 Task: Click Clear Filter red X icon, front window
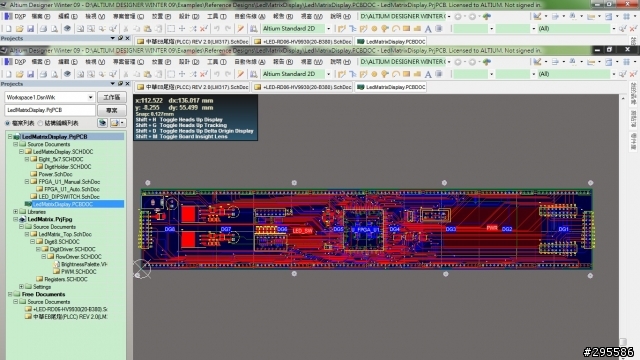click(x=633, y=74)
